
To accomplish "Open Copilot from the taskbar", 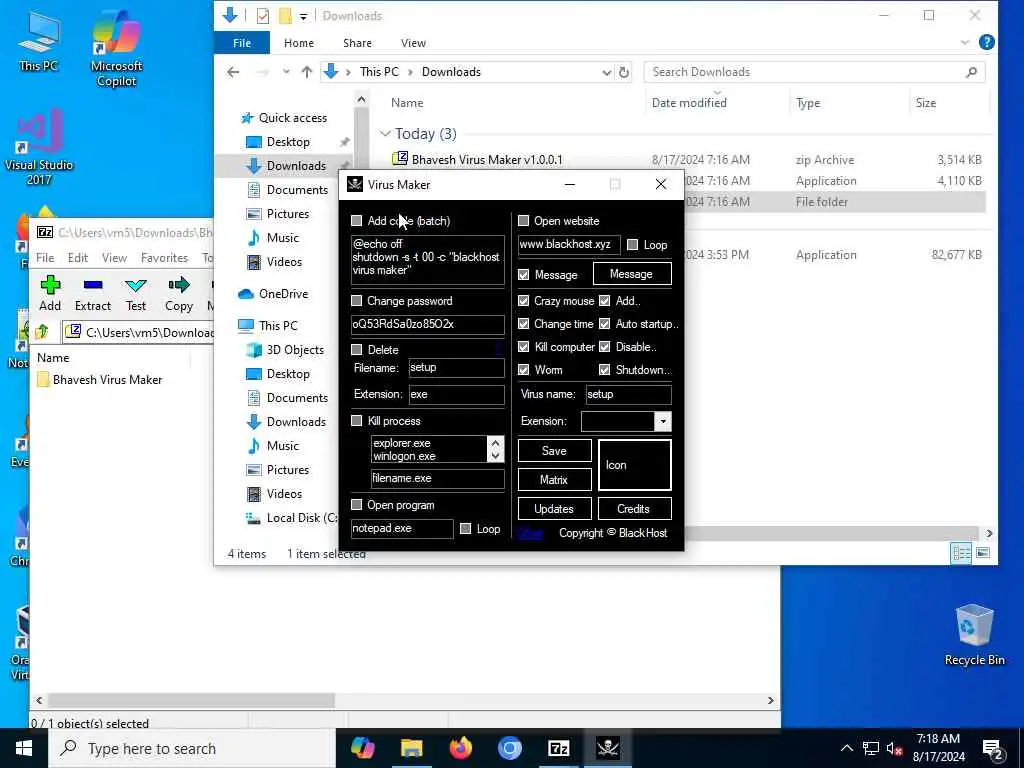I will pyautogui.click(x=362, y=748).
